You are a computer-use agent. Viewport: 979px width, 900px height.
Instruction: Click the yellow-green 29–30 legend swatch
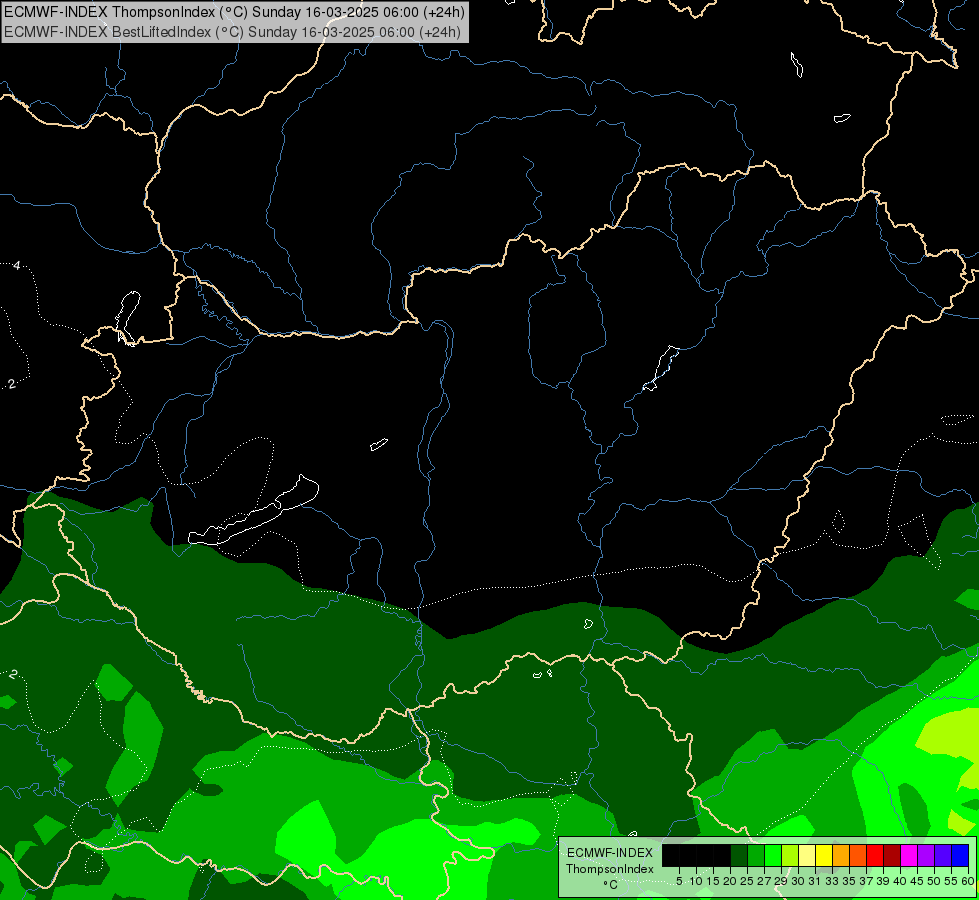(790, 855)
